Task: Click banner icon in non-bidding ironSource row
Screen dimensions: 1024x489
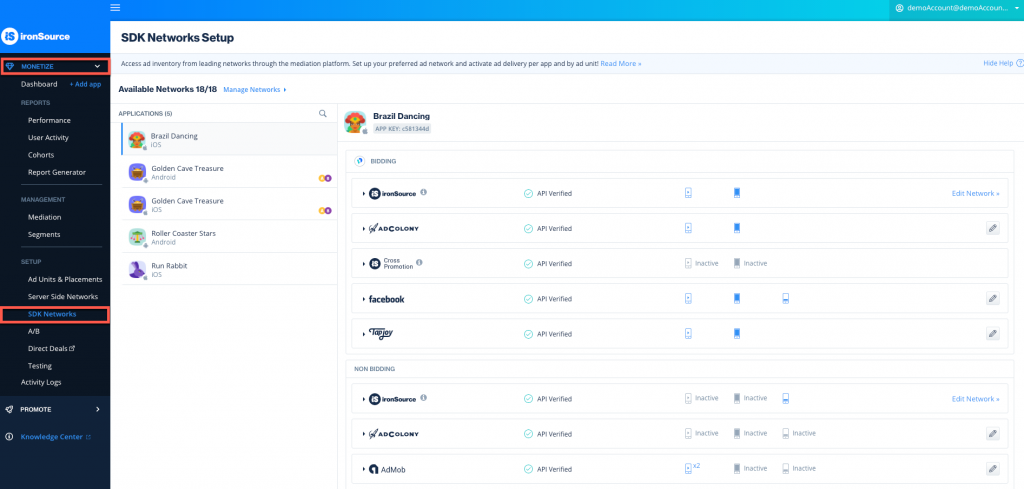Action: (x=786, y=398)
